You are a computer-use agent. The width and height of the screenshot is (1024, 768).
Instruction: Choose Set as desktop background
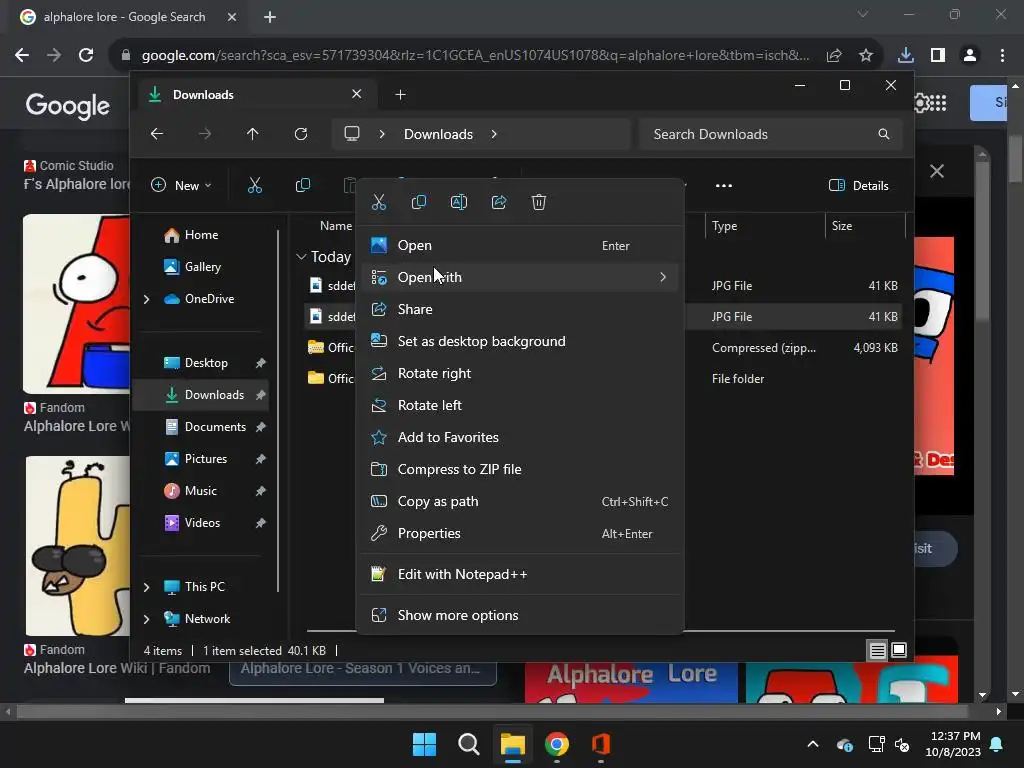[519, 342]
